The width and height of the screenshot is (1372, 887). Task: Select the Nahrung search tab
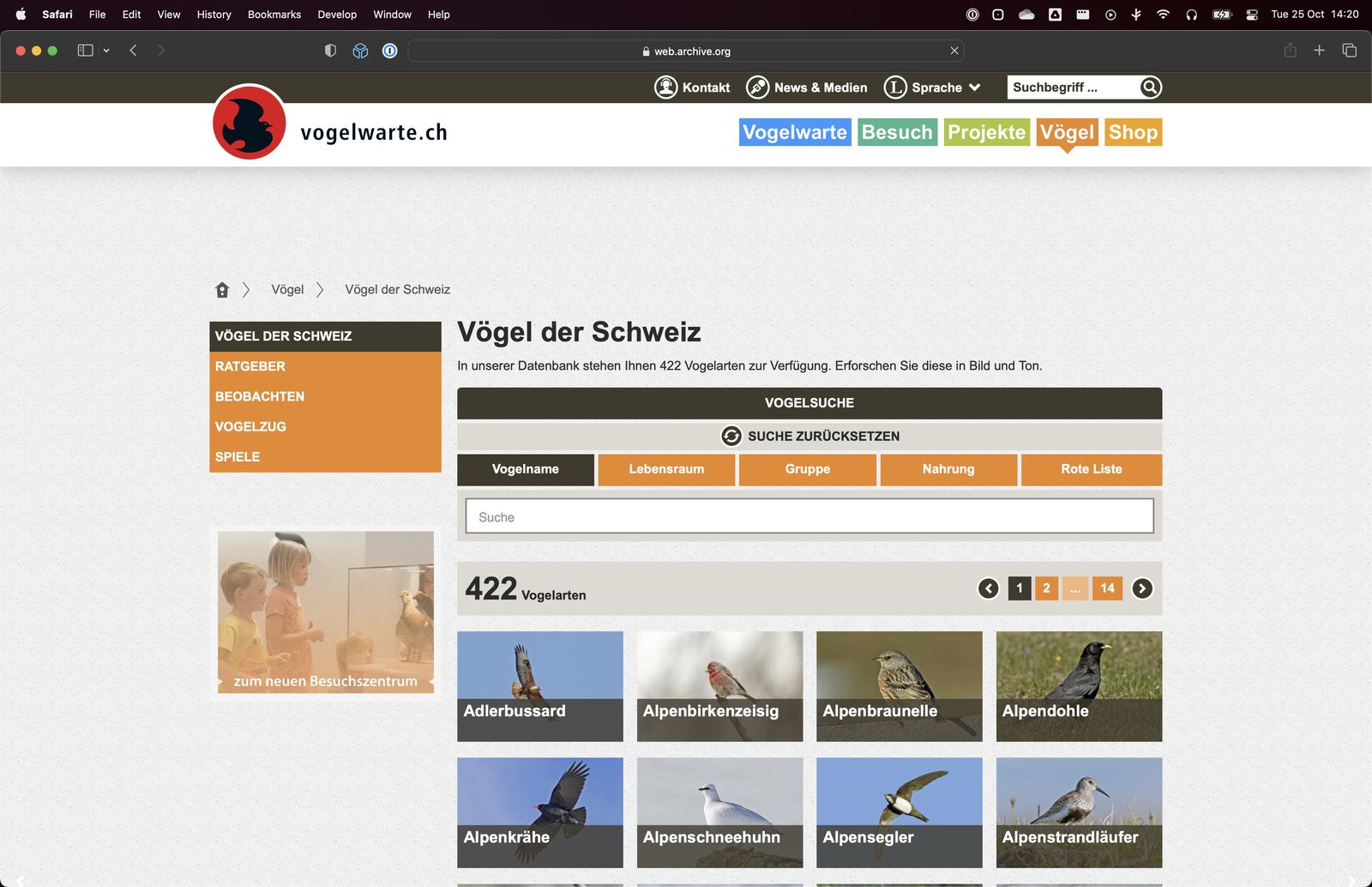tap(948, 469)
